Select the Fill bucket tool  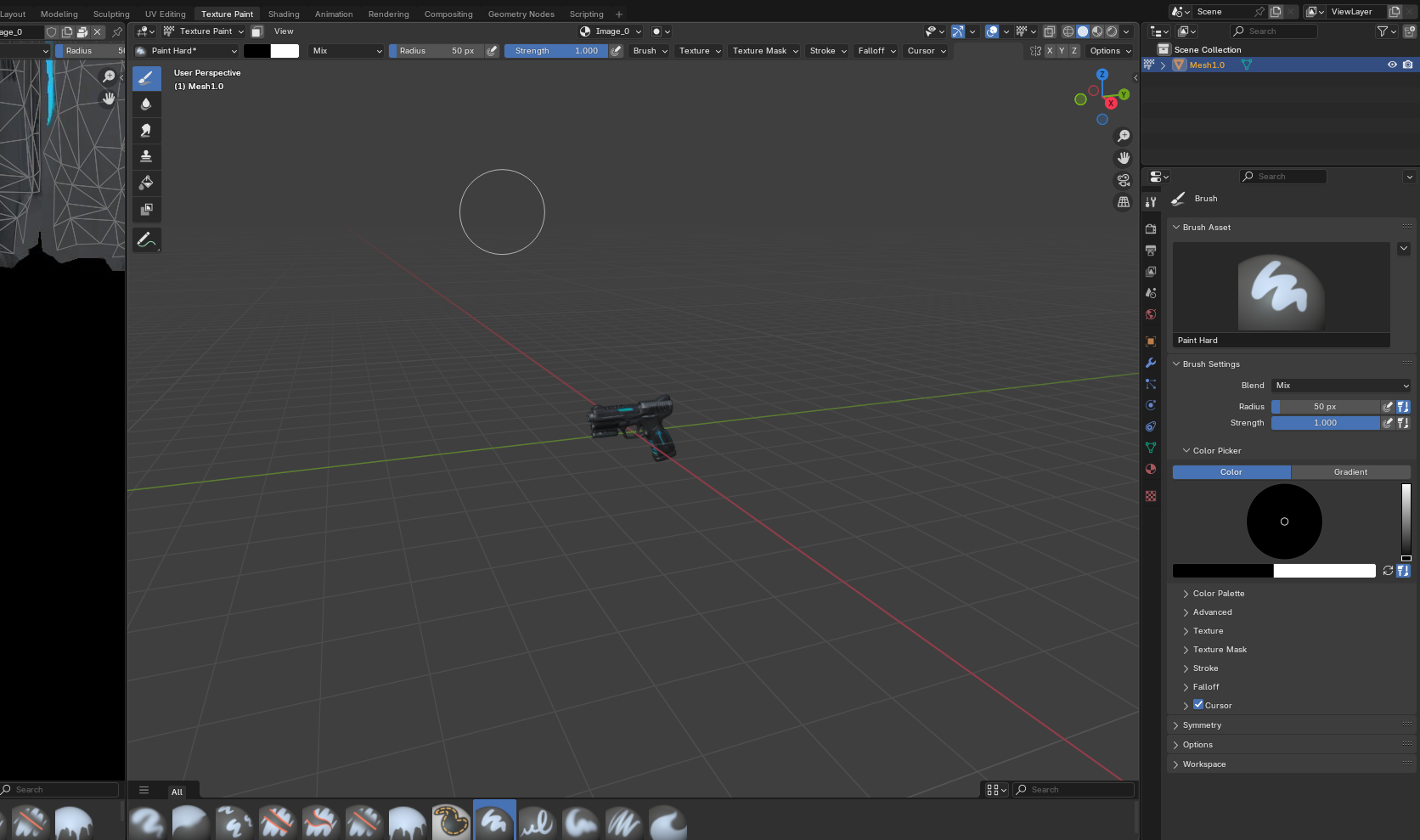pyautogui.click(x=146, y=183)
